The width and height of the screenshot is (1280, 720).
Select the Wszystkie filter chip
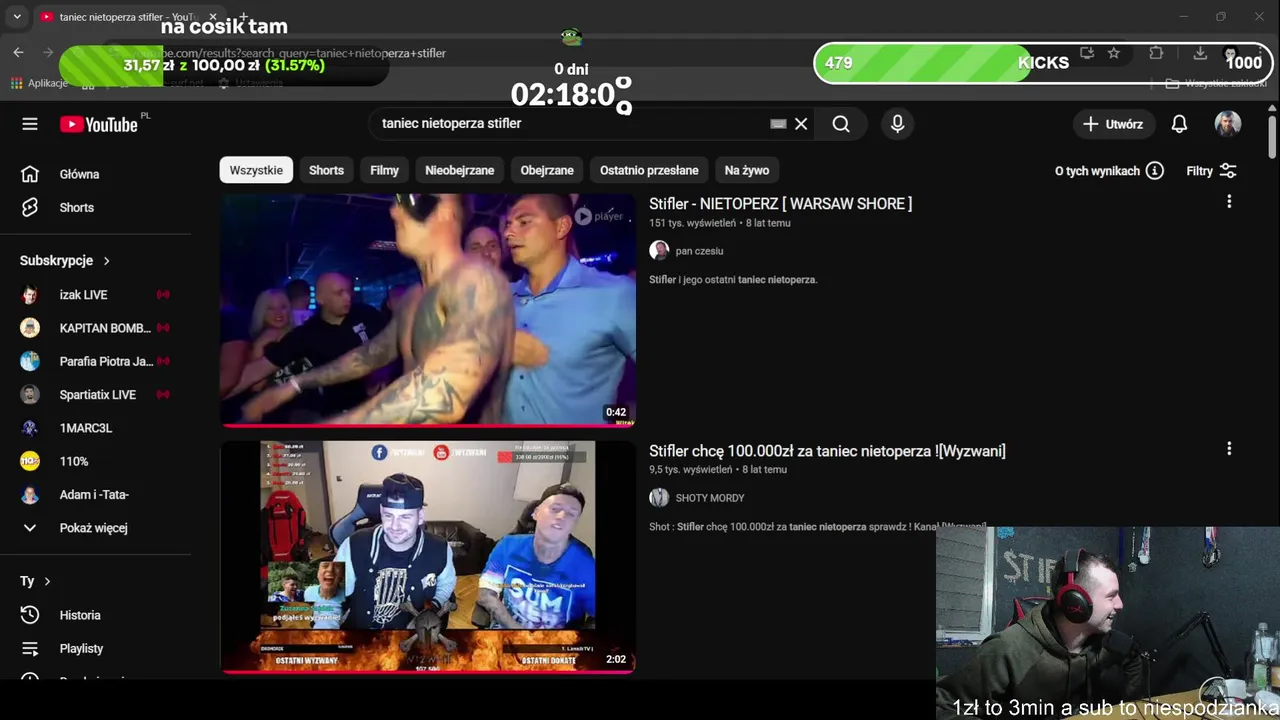tap(256, 170)
